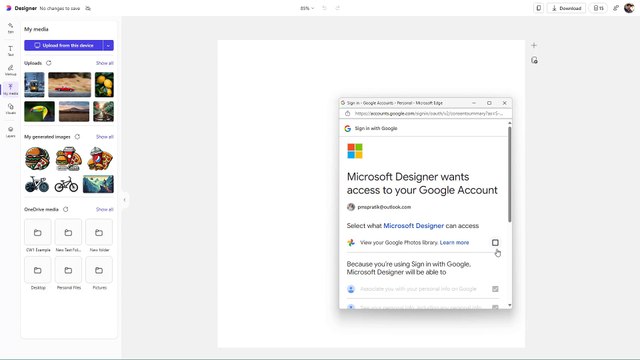Show all My generated images
Screen dimensions: 640x360
tap(104, 137)
